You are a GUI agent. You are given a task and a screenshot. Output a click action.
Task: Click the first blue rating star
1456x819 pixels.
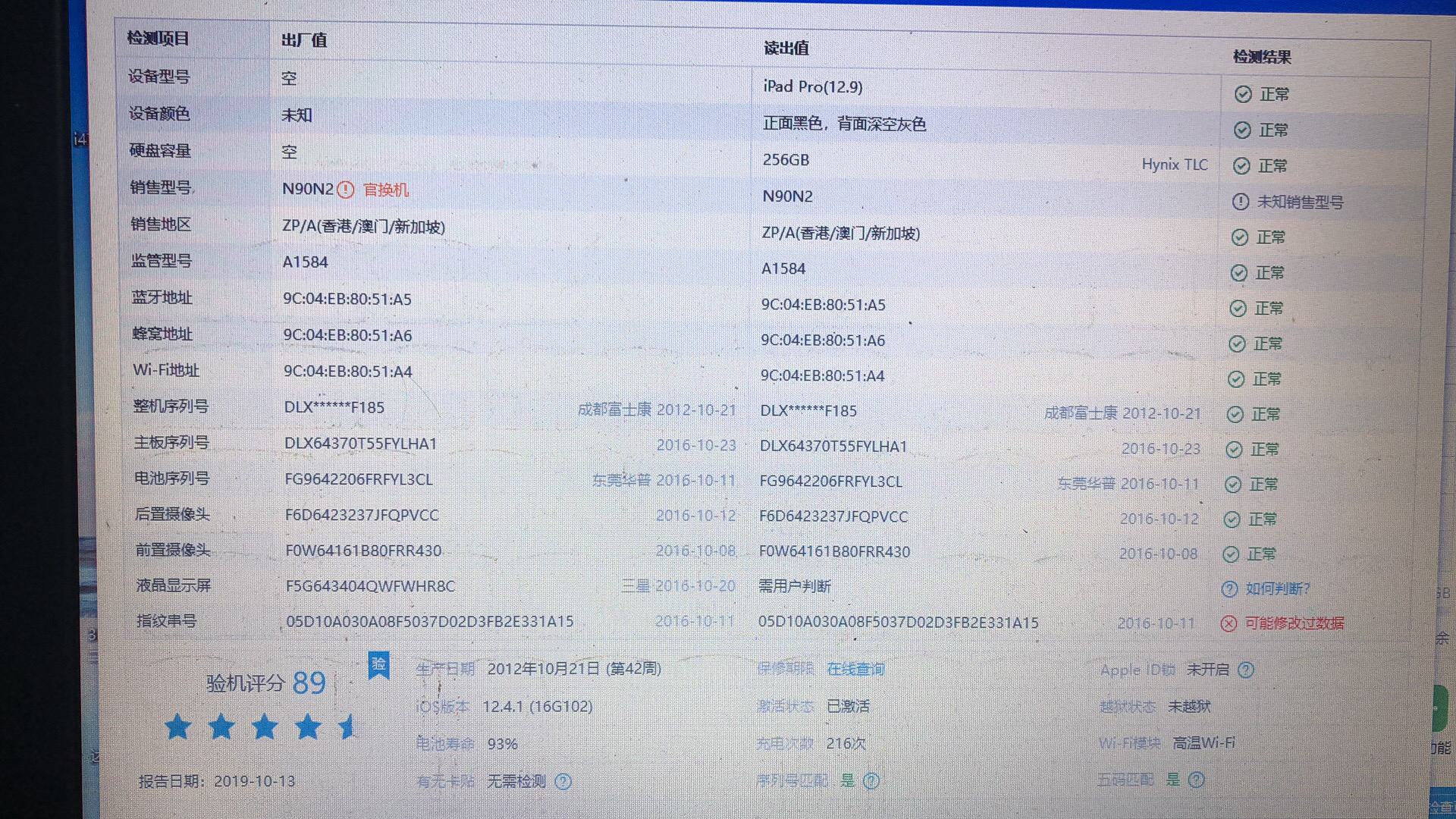178,726
